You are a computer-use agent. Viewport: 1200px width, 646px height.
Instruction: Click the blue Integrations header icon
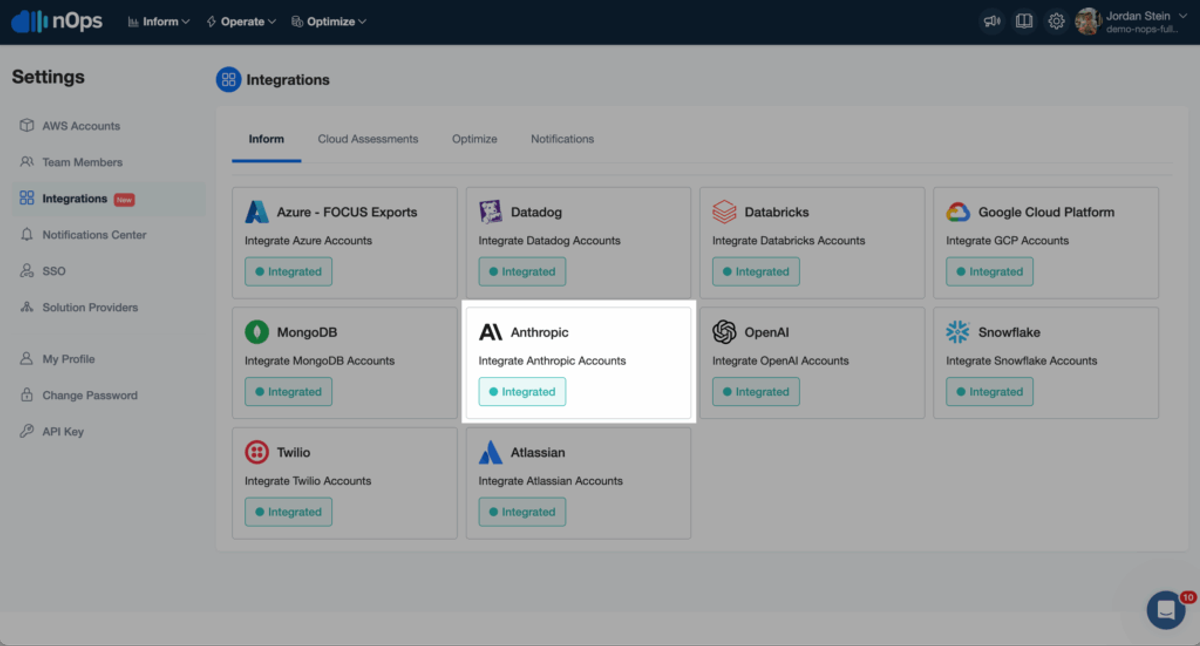point(229,80)
